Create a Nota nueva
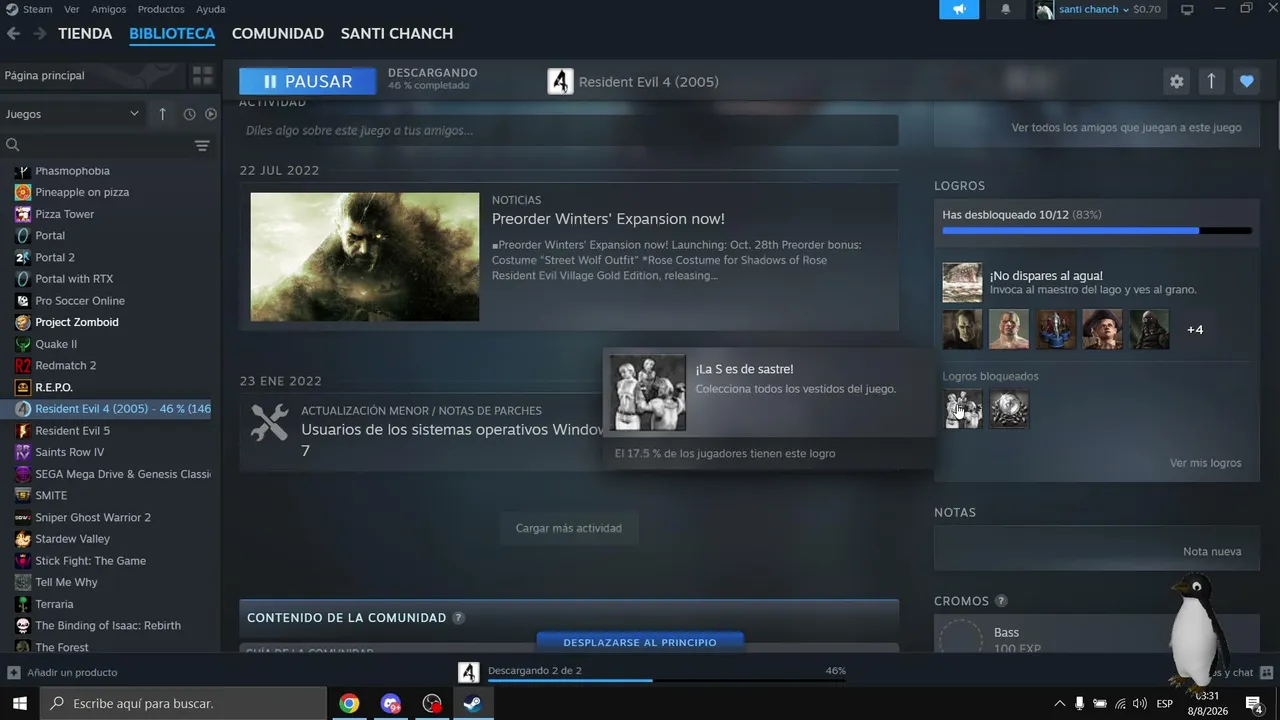This screenshot has width=1280, height=720. click(1212, 551)
